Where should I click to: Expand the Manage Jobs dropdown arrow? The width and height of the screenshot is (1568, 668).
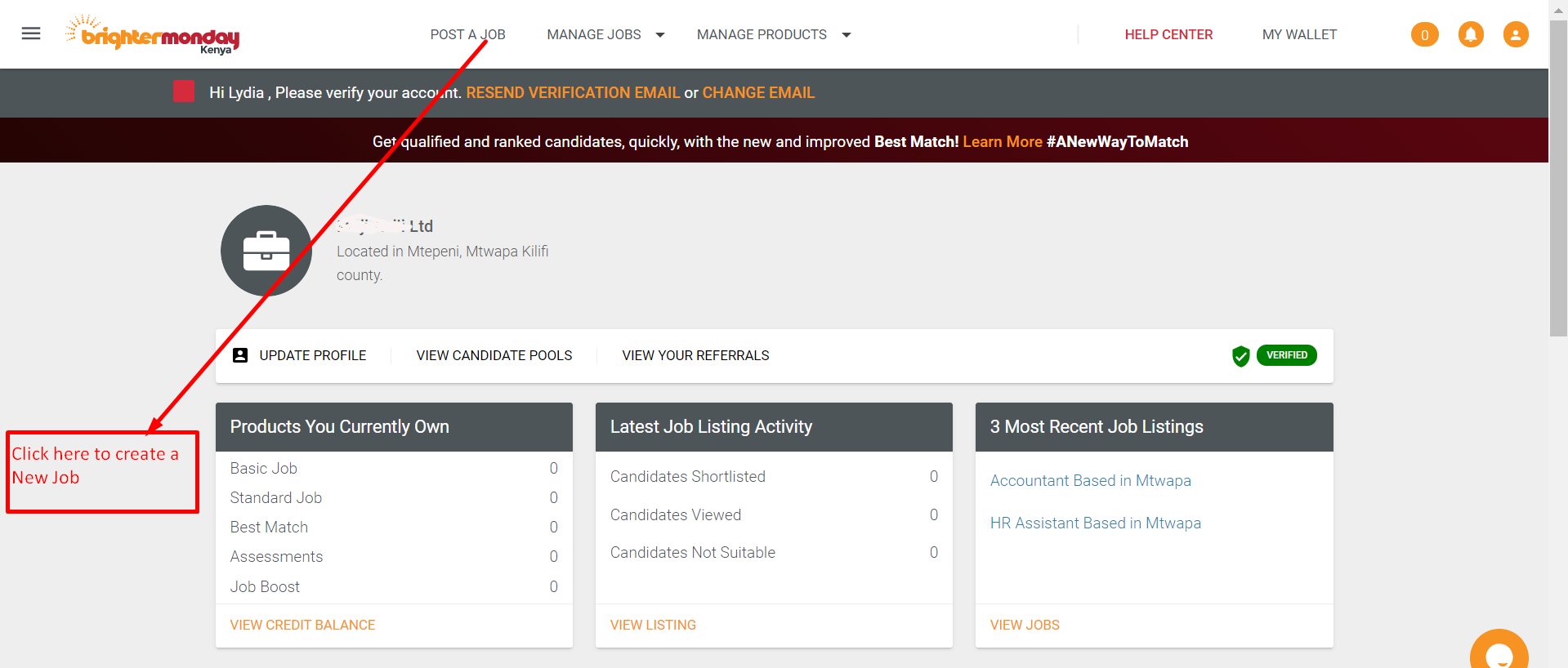point(660,35)
